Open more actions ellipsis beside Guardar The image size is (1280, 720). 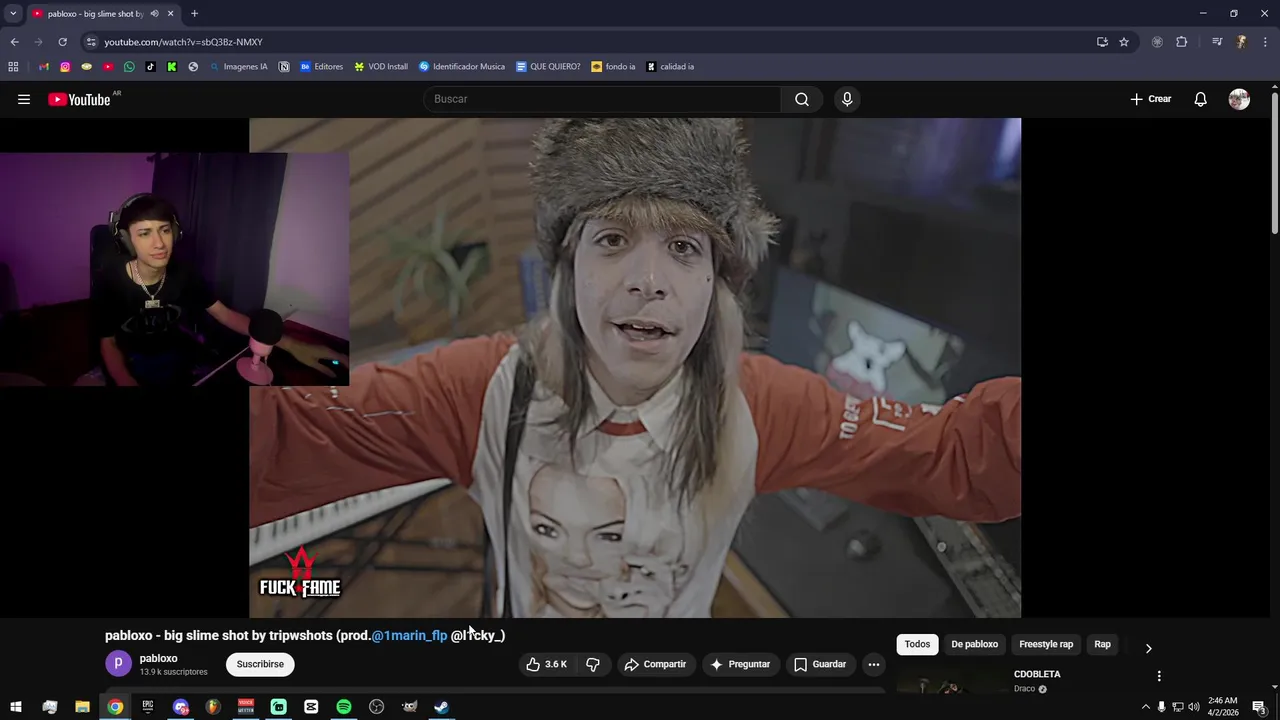coord(873,664)
